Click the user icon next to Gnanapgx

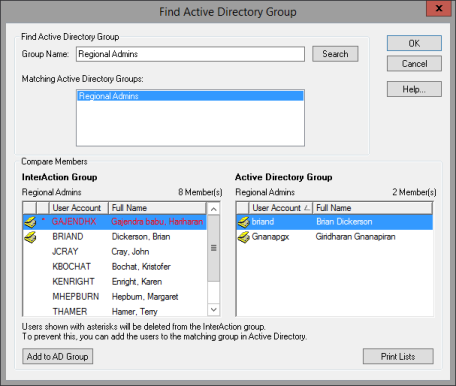[x=243, y=237]
